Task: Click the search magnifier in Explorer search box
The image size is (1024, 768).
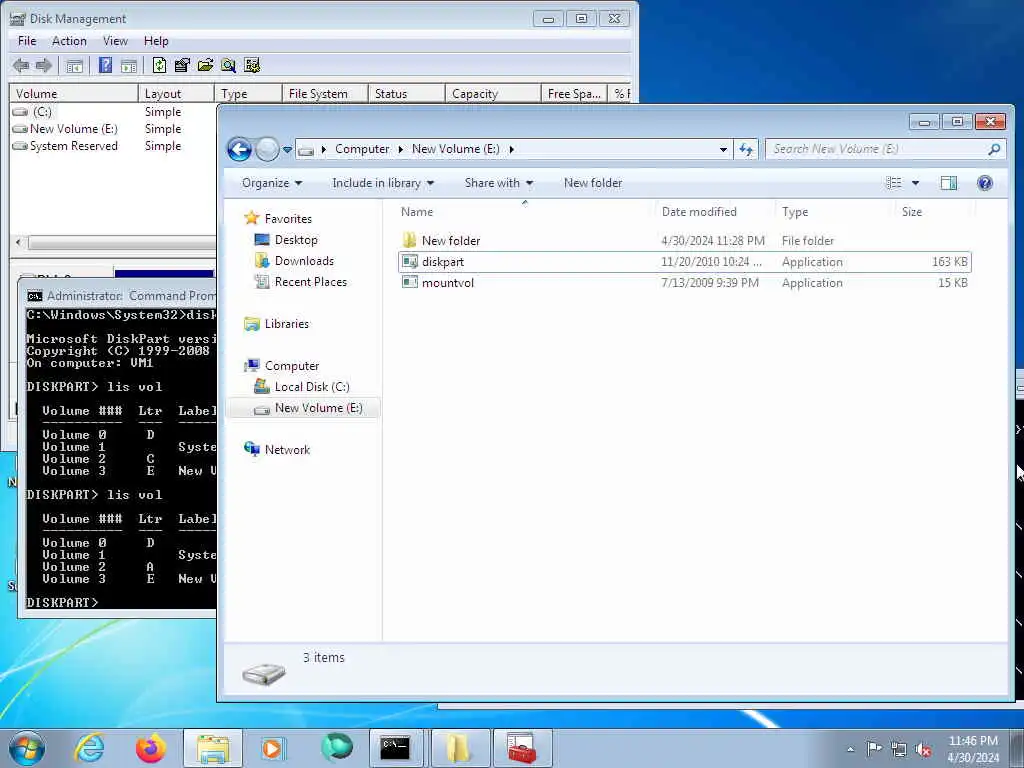Action: coord(994,150)
